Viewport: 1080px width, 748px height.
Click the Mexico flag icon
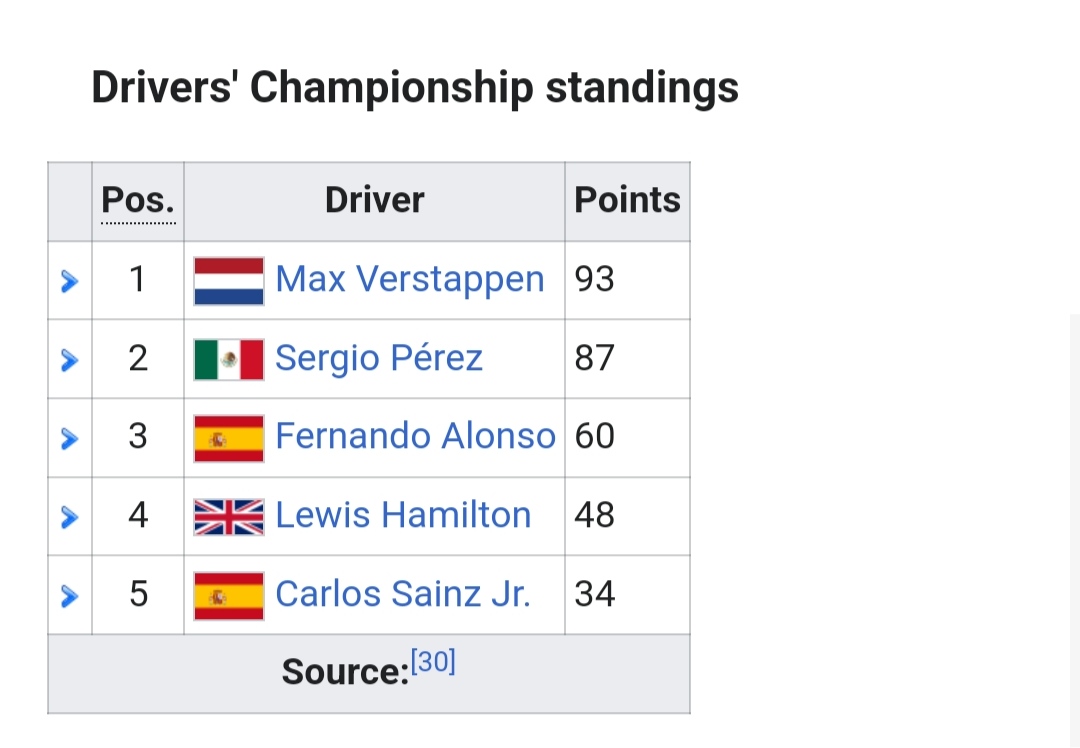(229, 359)
